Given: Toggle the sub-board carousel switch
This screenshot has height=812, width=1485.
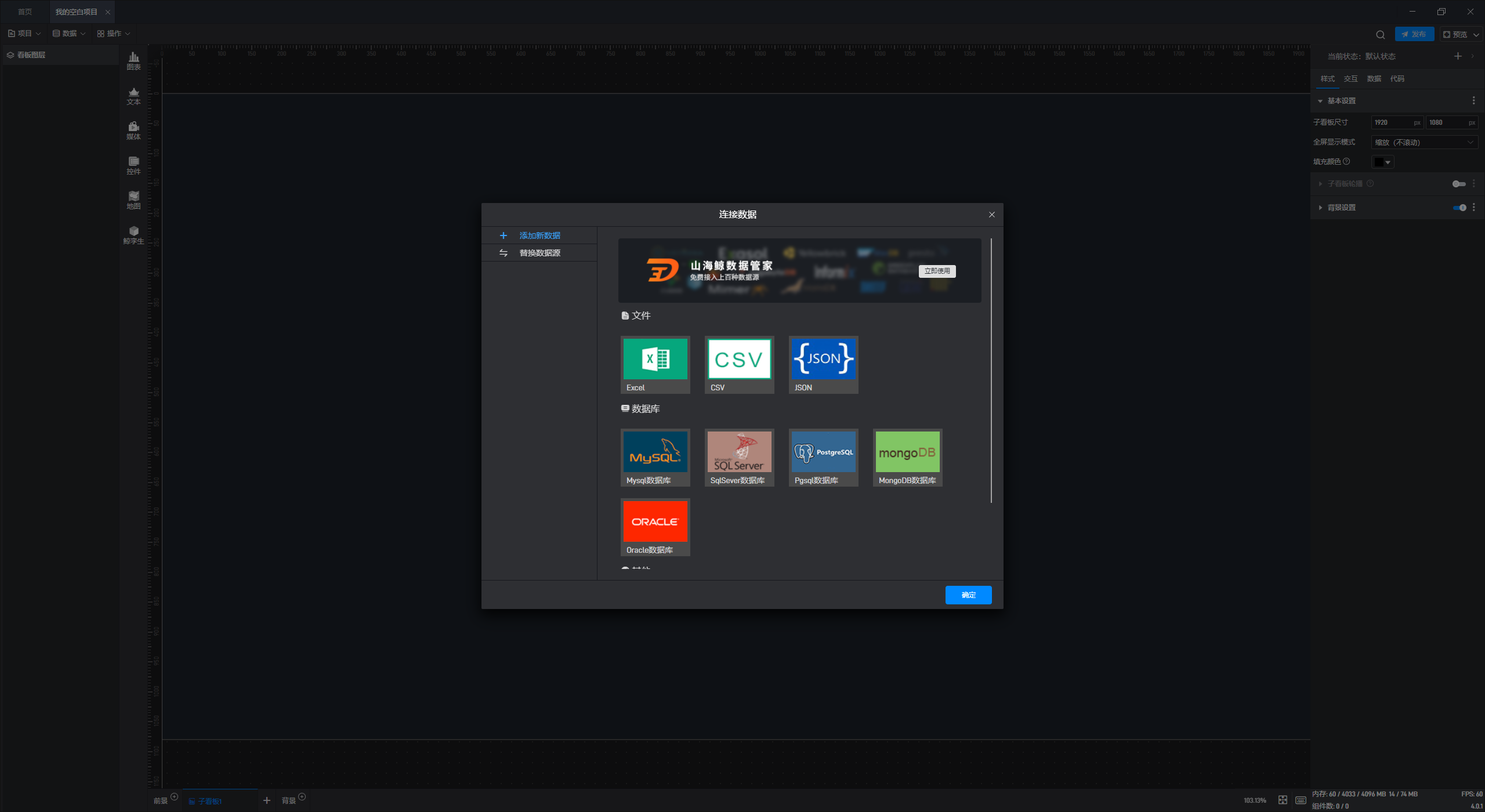Looking at the screenshot, I should click(x=1458, y=184).
